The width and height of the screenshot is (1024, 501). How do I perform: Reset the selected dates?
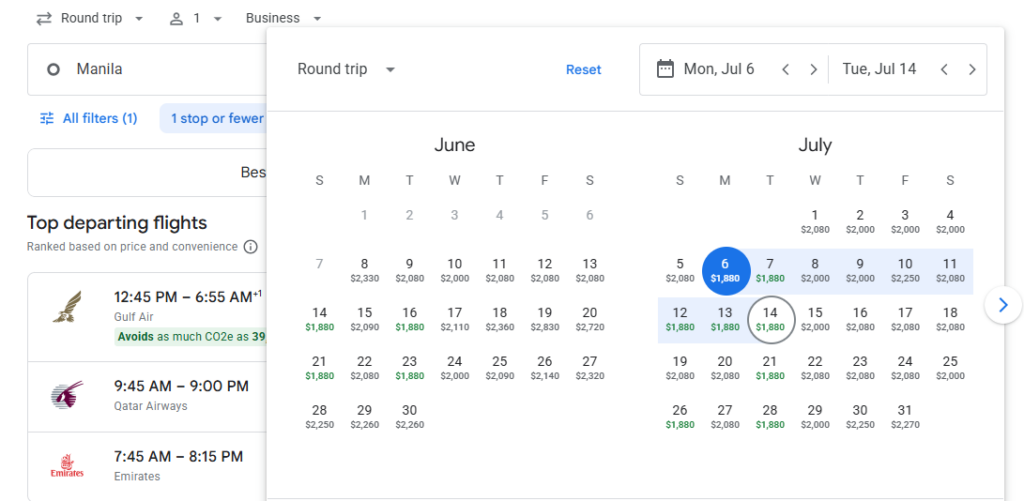[x=583, y=70]
